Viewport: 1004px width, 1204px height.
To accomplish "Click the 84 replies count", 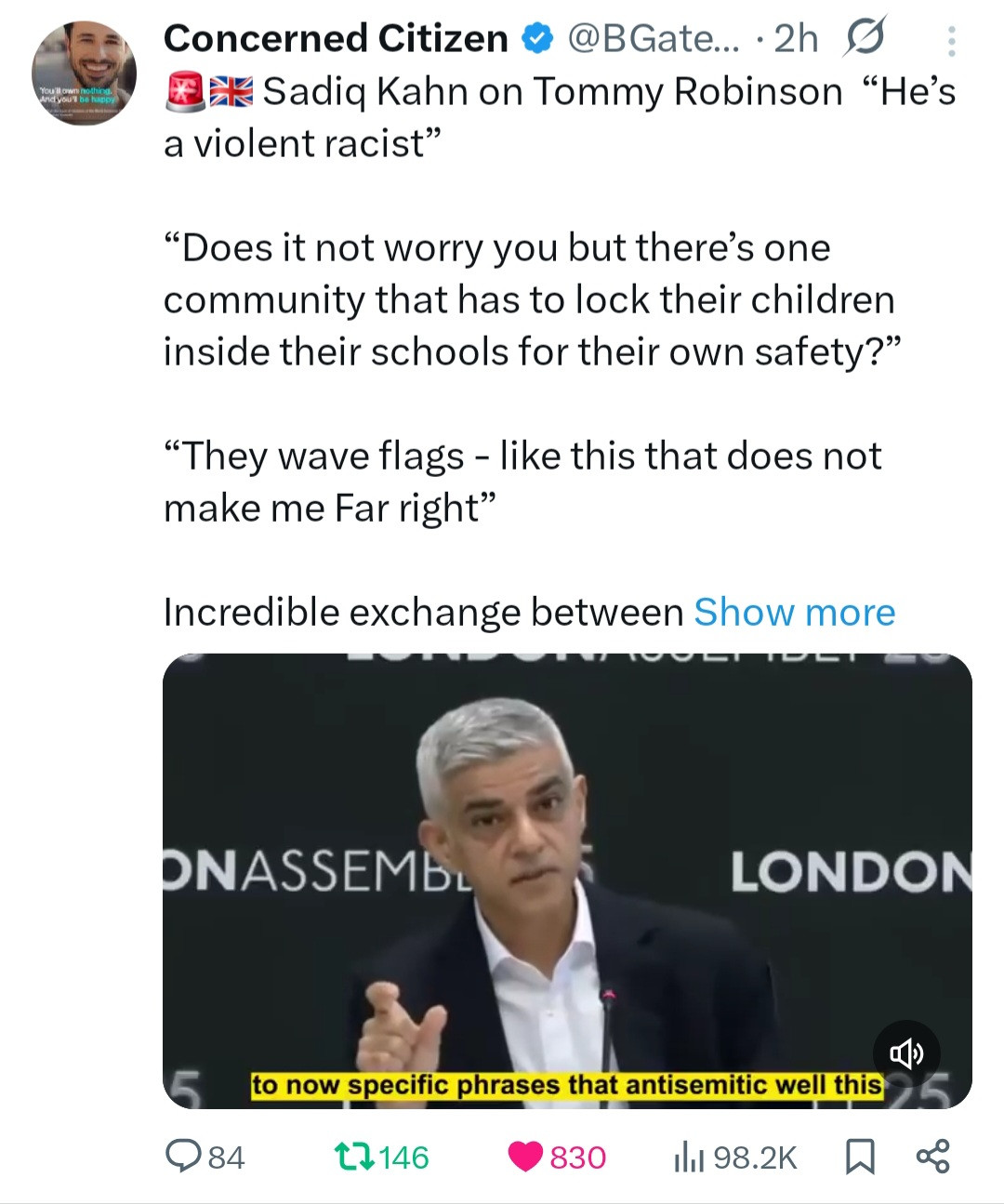I will point(226,1158).
